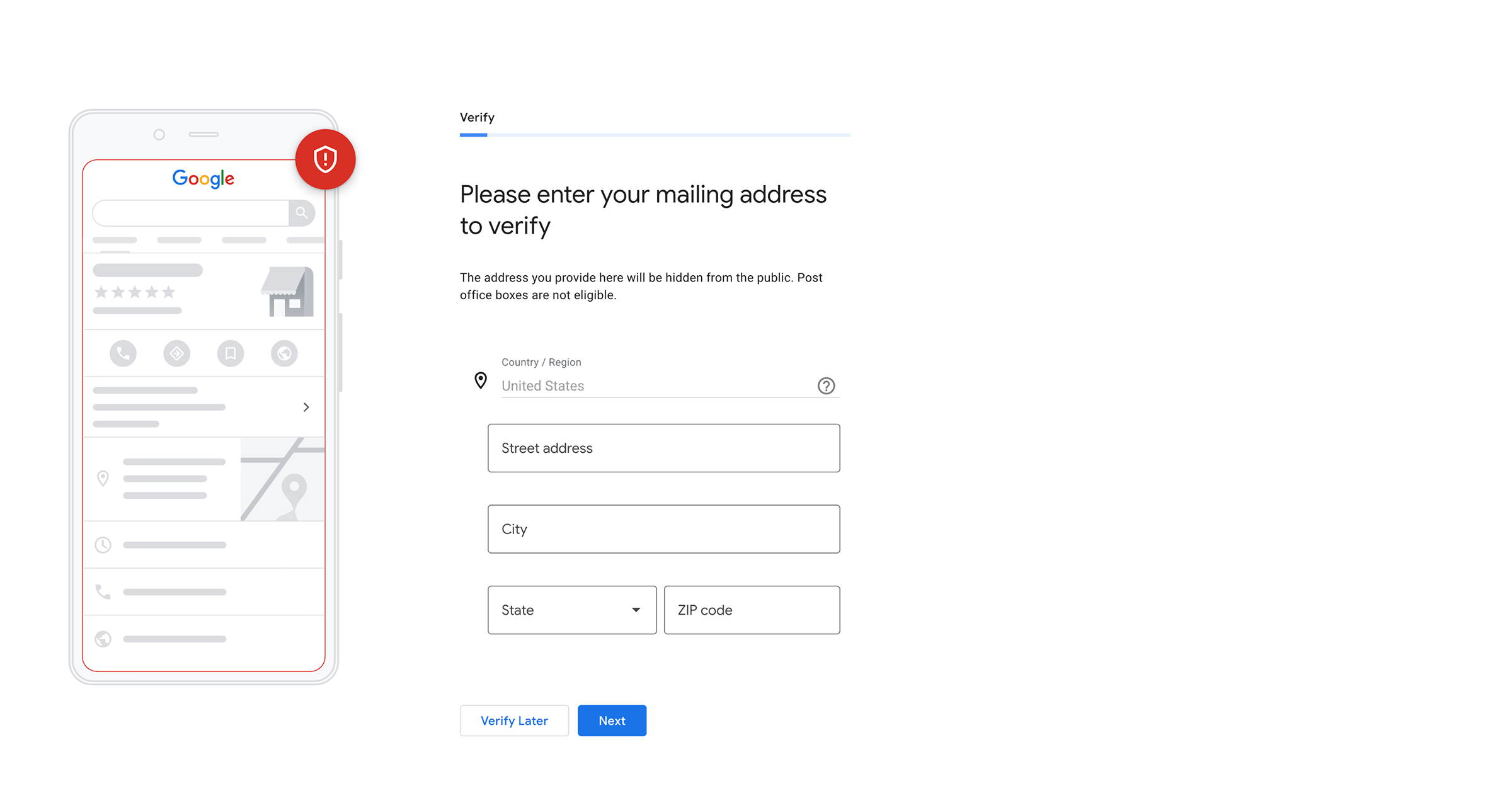Click the verification progress bar
The image size is (1512, 791).
(655, 135)
